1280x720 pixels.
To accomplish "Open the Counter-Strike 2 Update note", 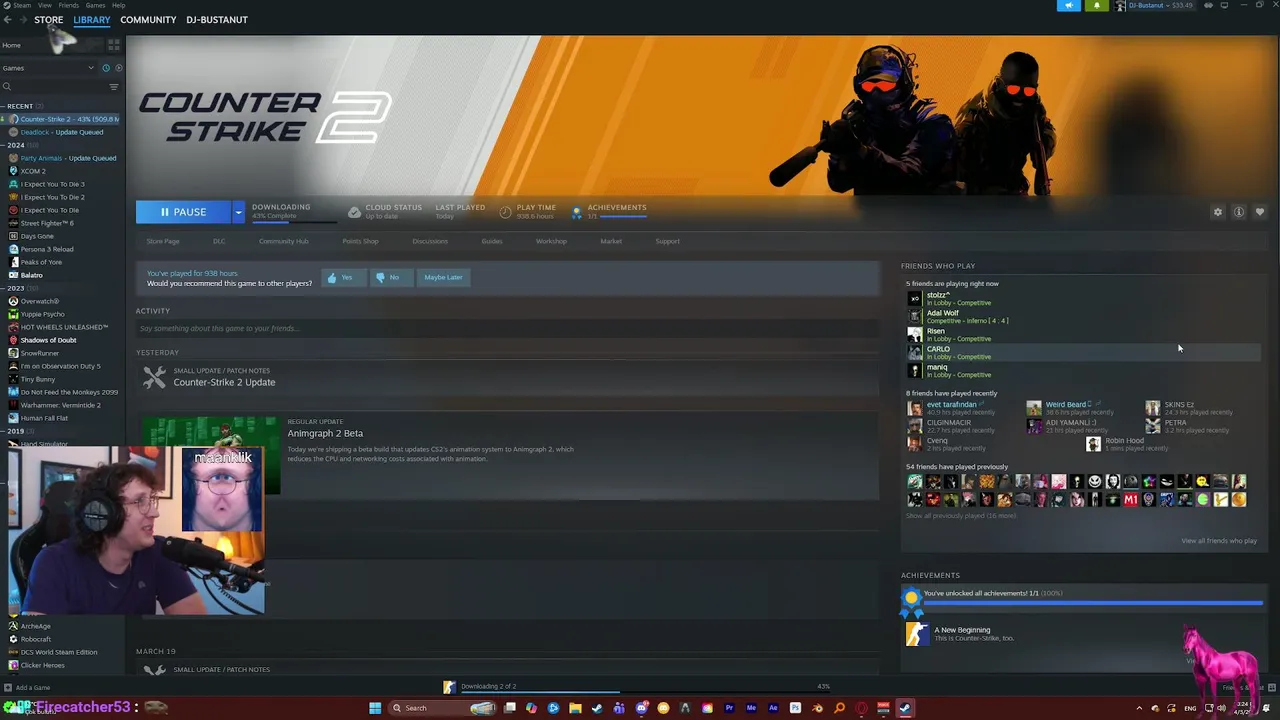I will pos(224,382).
